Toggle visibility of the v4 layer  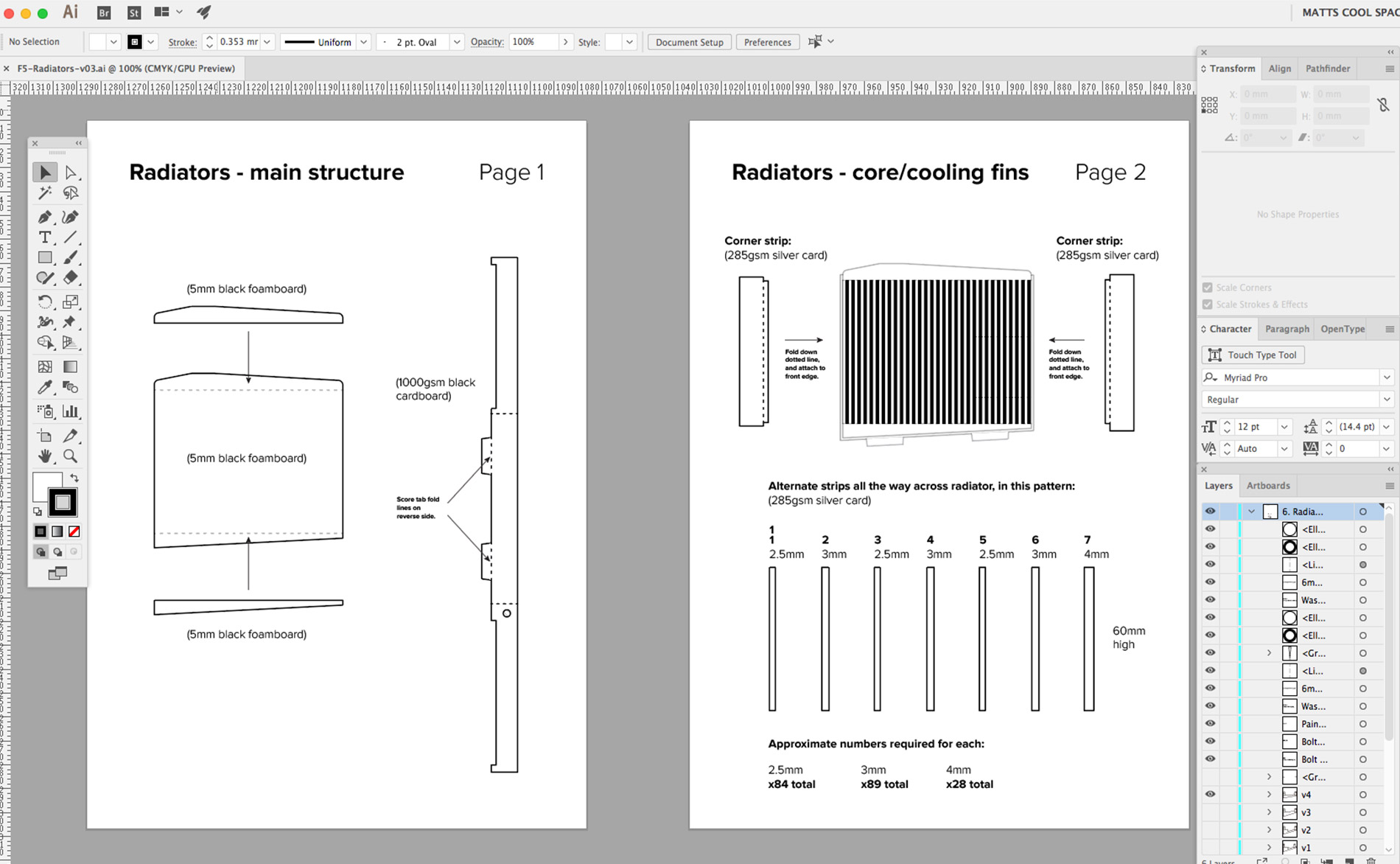pos(1210,794)
